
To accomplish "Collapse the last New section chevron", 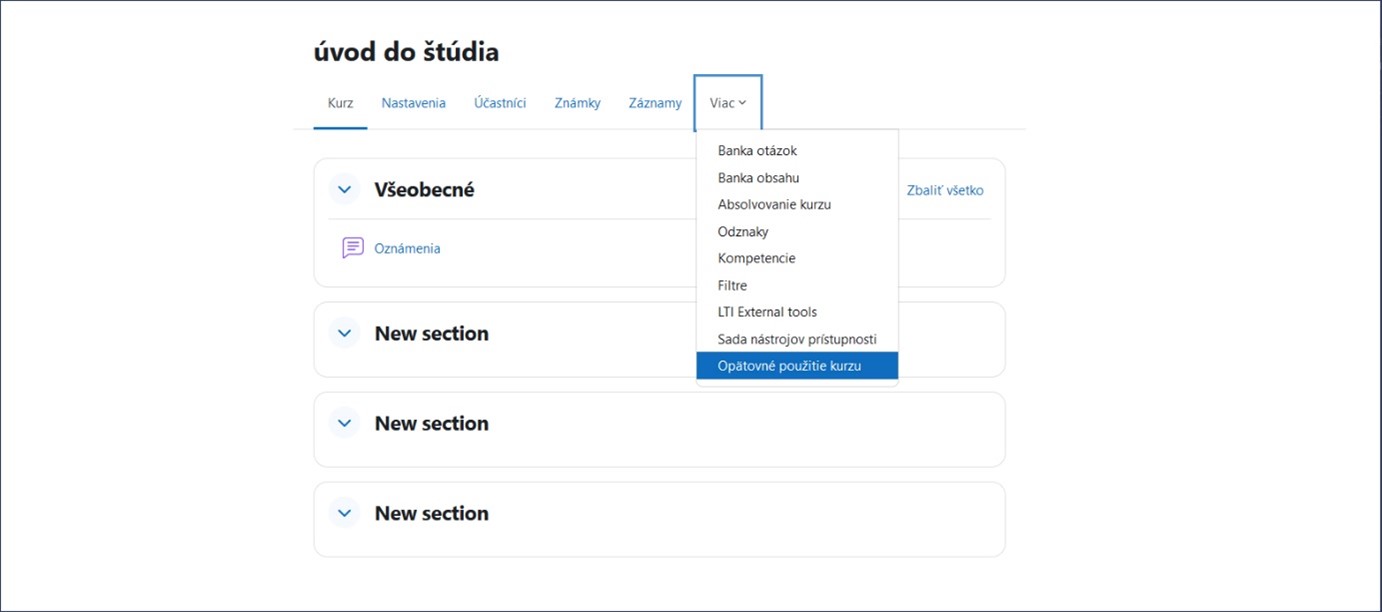I will [x=345, y=513].
